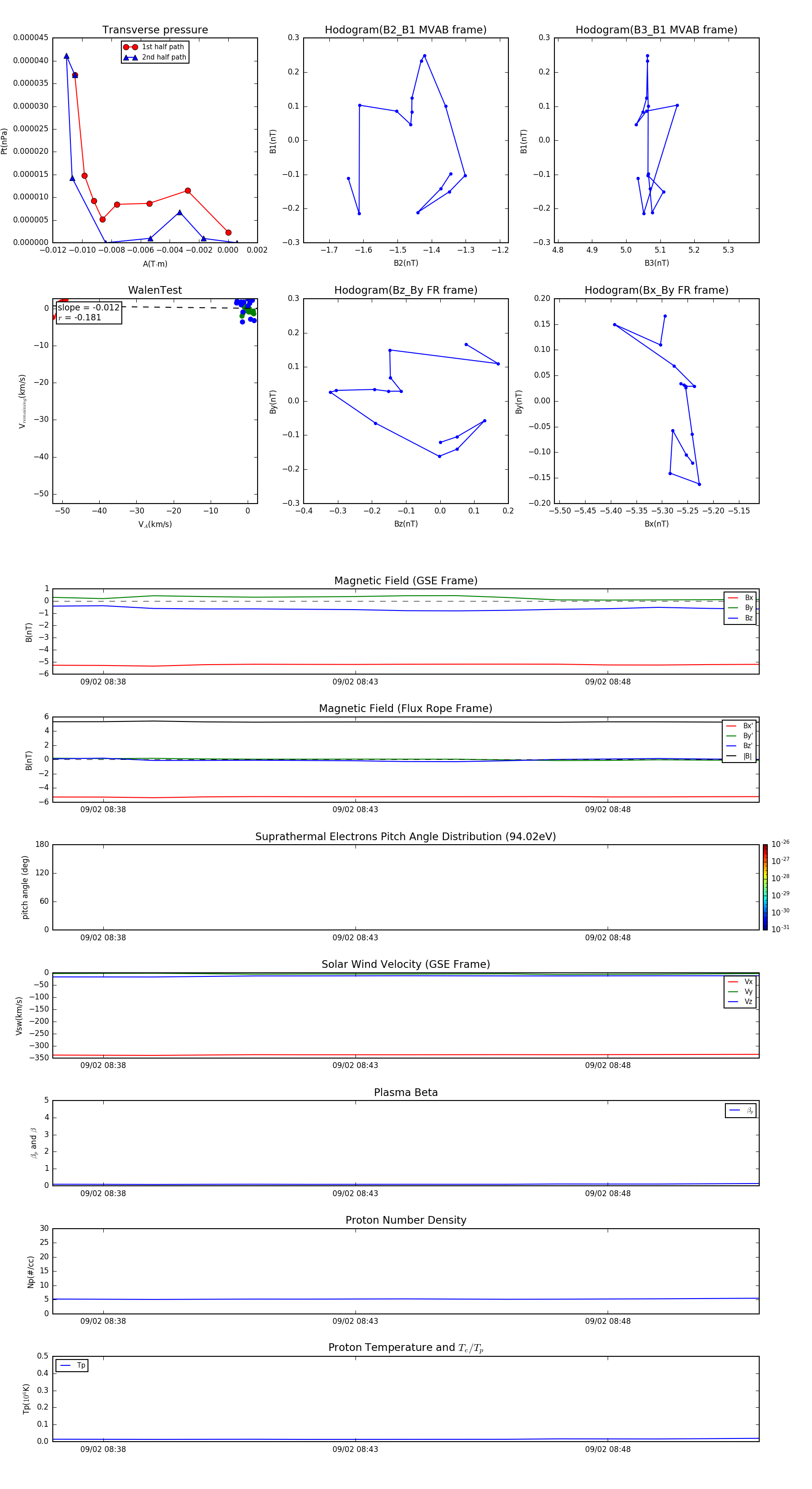
Task: Click the 'VA(km/s)' x-axis label
Action: point(155,524)
